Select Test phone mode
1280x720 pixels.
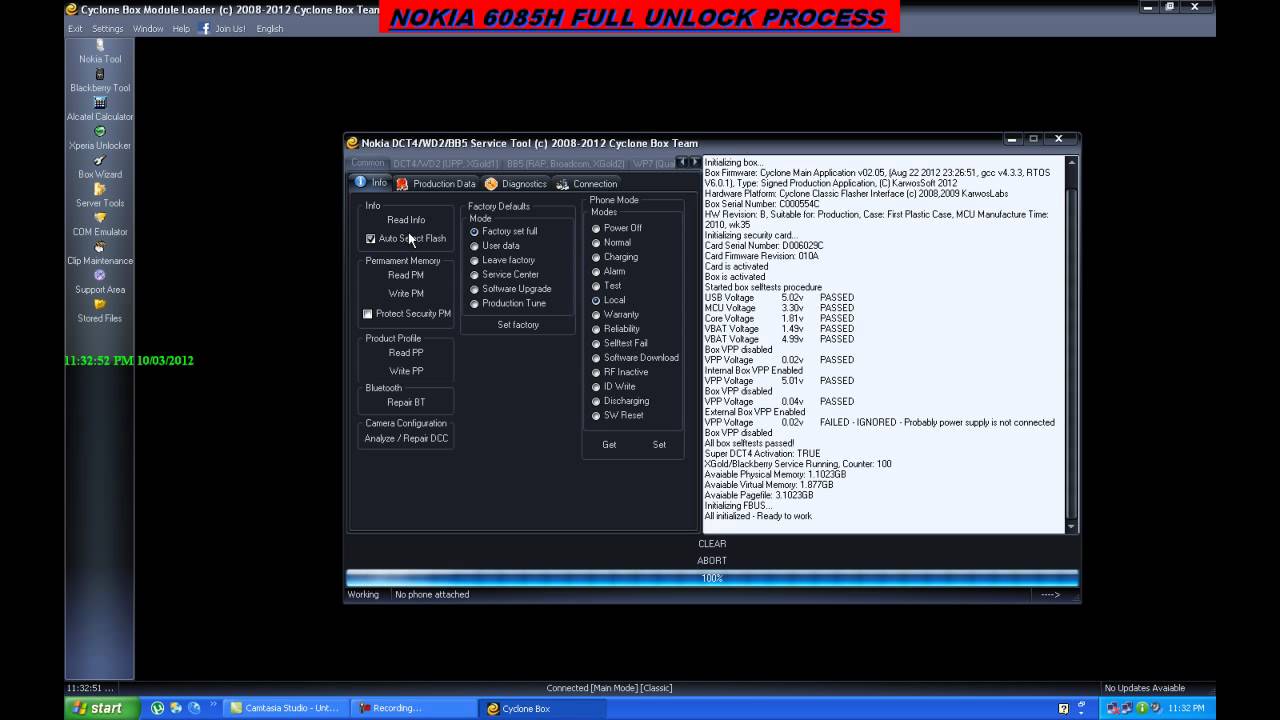pyautogui.click(x=596, y=286)
